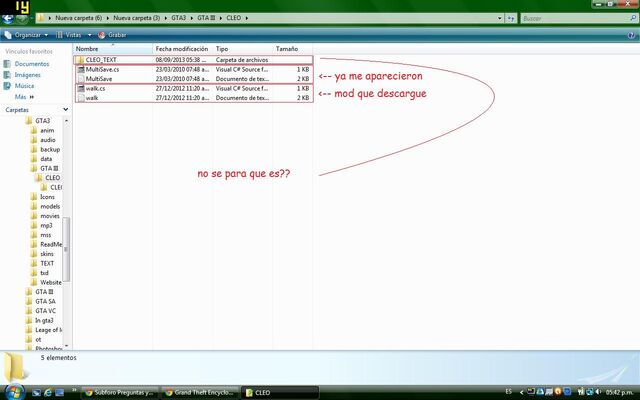The height and width of the screenshot is (400, 640).
Task: Click folder tree scrollbar thumb
Action: 66,249
